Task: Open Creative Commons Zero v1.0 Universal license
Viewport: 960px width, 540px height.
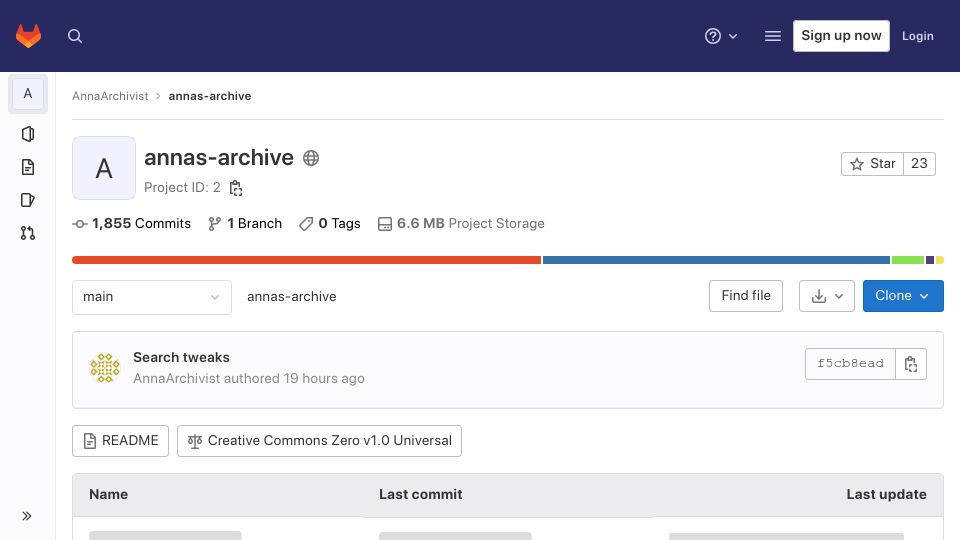Action: [320, 441]
